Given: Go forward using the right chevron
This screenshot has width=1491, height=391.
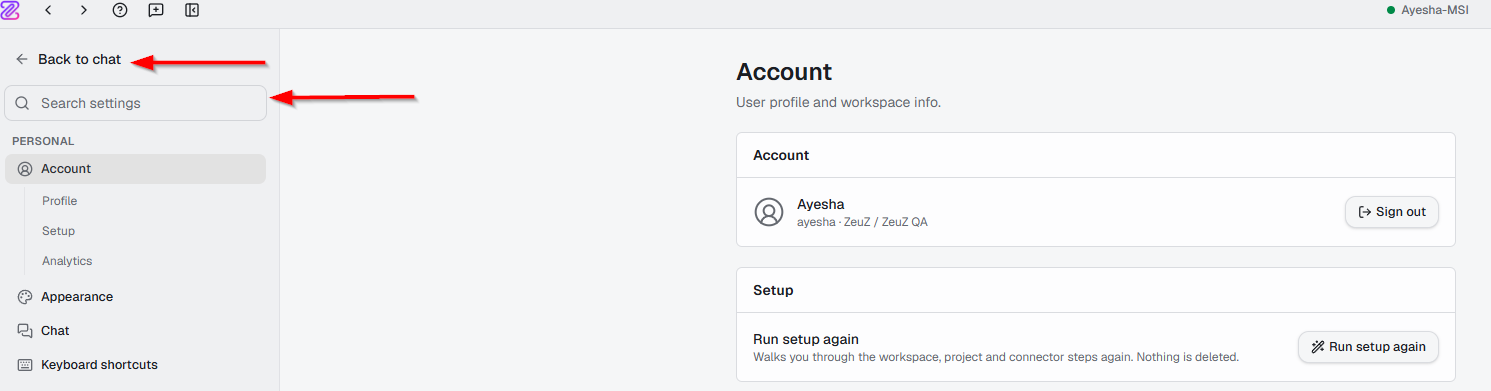Looking at the screenshot, I should 84,10.
